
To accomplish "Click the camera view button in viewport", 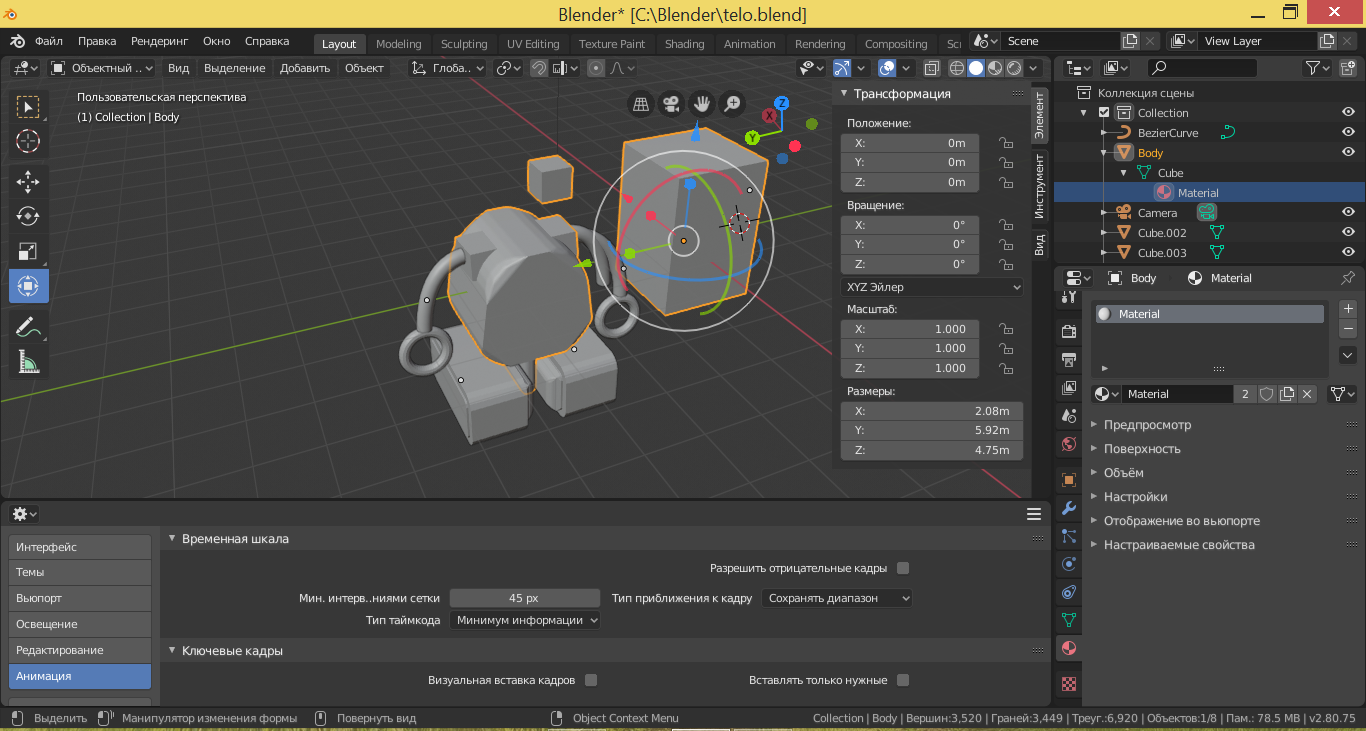I will coord(672,103).
